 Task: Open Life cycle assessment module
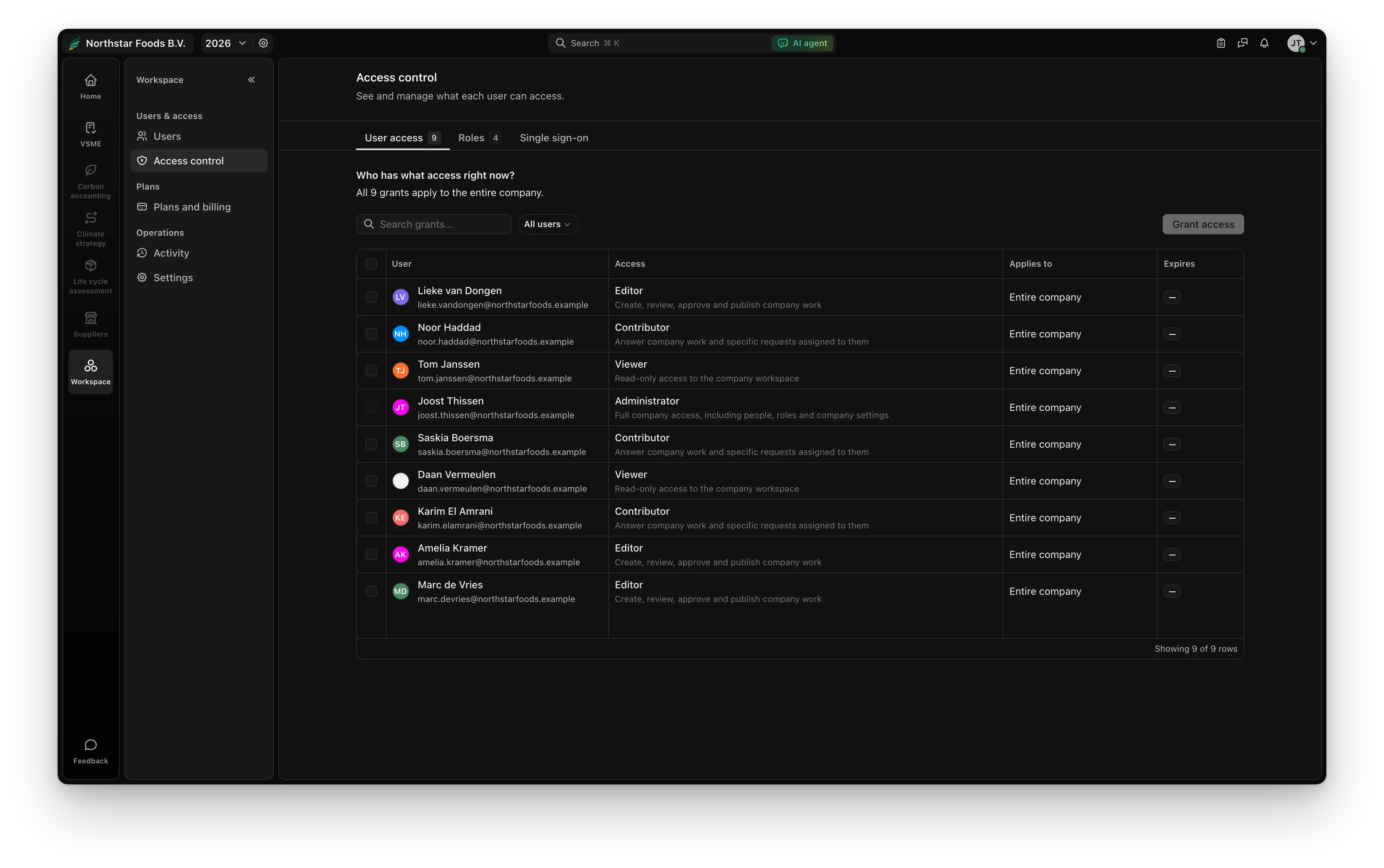click(91, 277)
